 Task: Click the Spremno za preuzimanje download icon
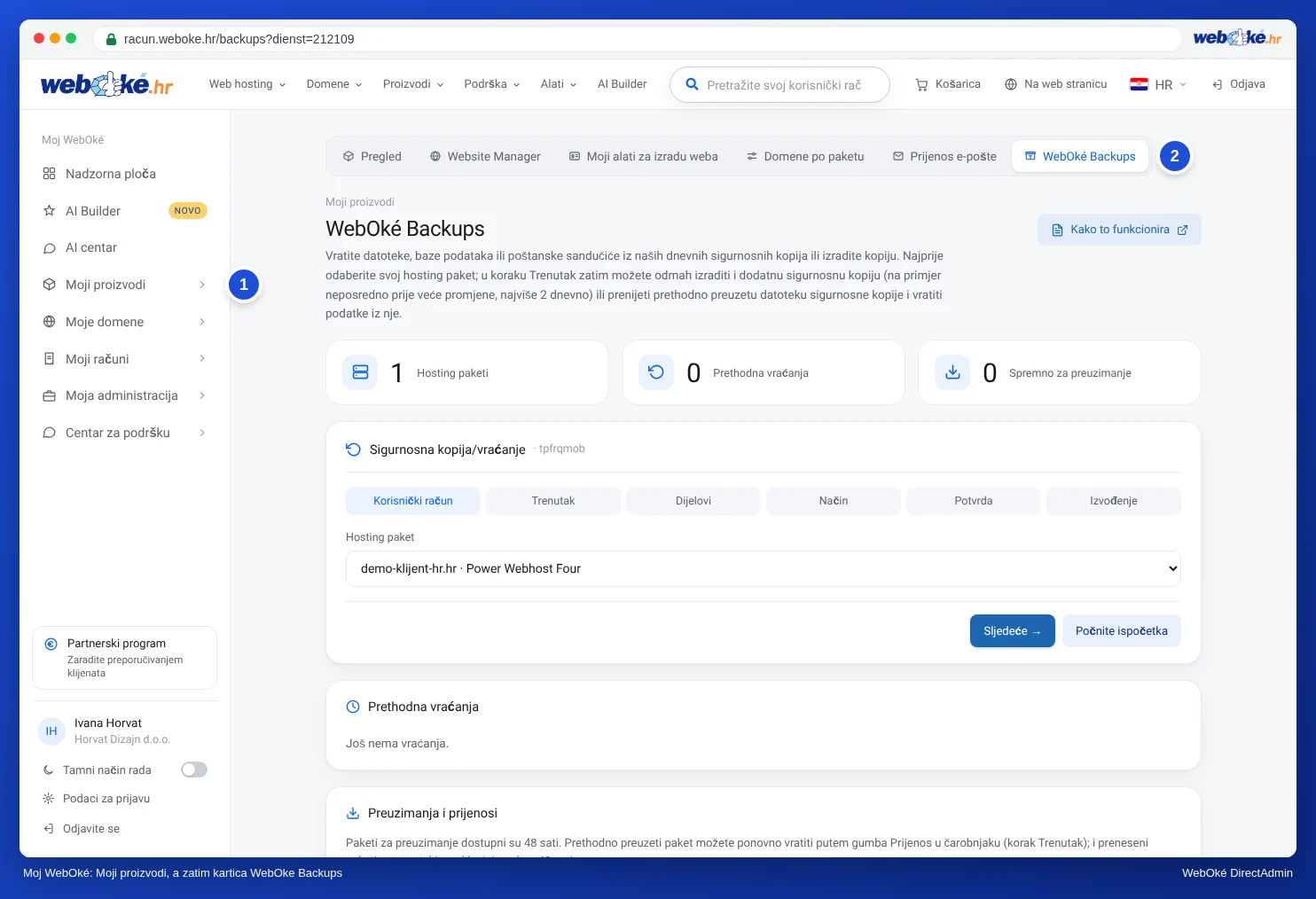pos(952,372)
